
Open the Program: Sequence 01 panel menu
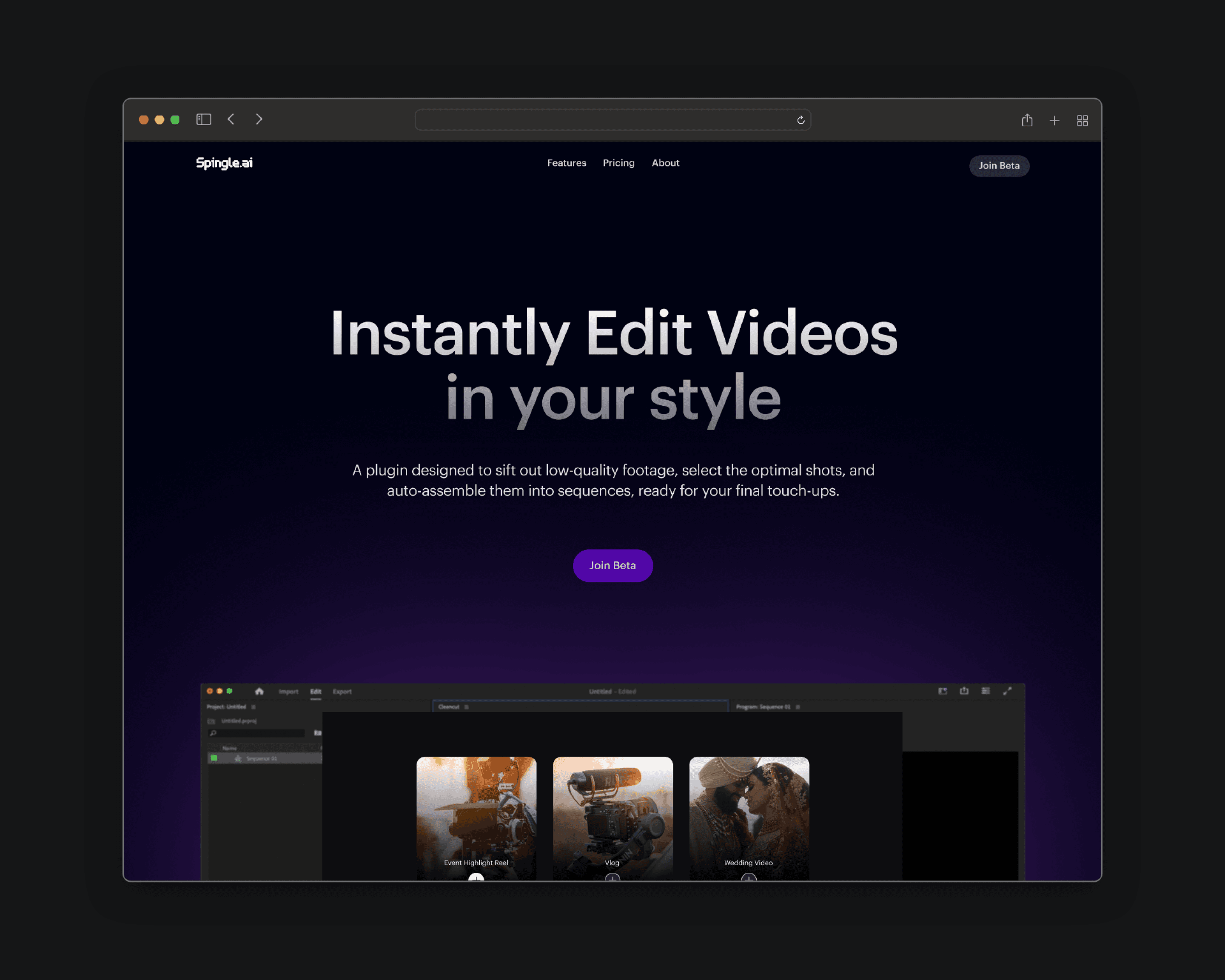798,707
